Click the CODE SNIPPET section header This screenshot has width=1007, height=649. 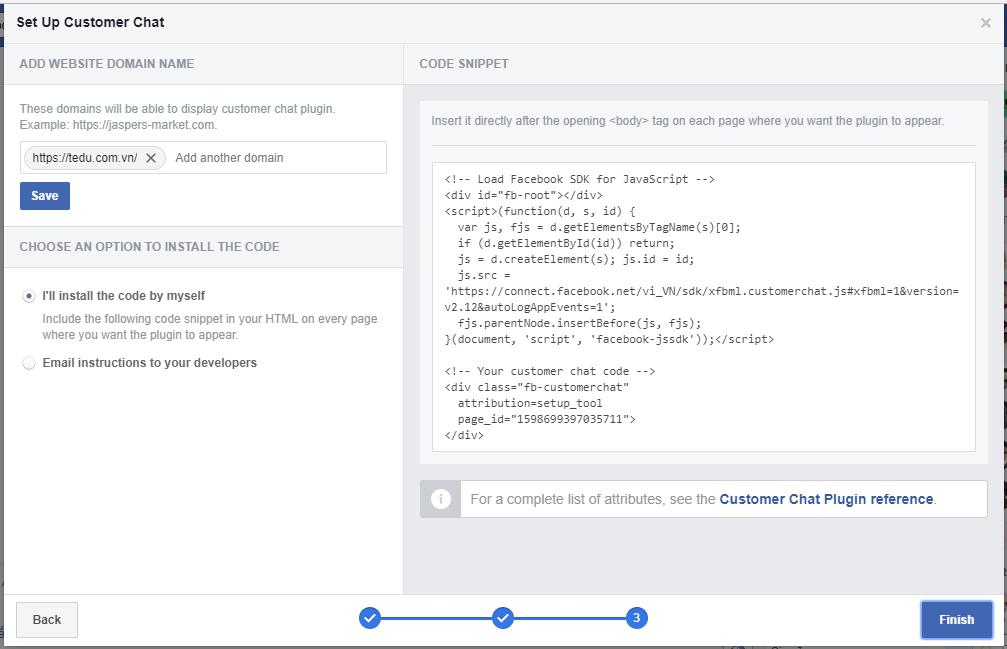tap(464, 64)
